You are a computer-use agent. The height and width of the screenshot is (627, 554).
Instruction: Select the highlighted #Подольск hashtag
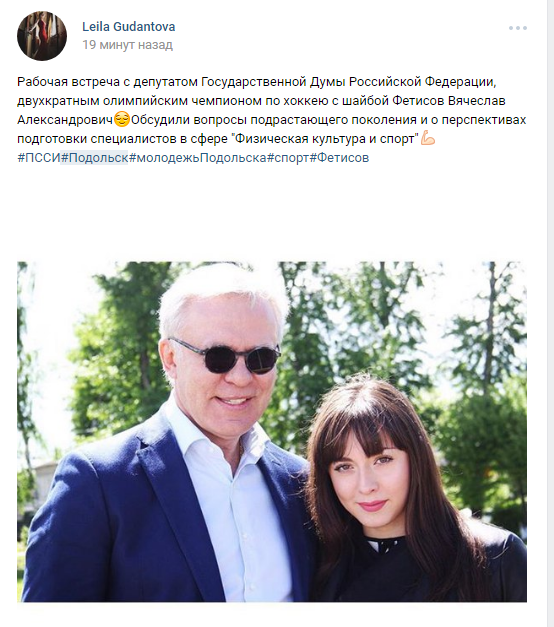tap(94, 158)
